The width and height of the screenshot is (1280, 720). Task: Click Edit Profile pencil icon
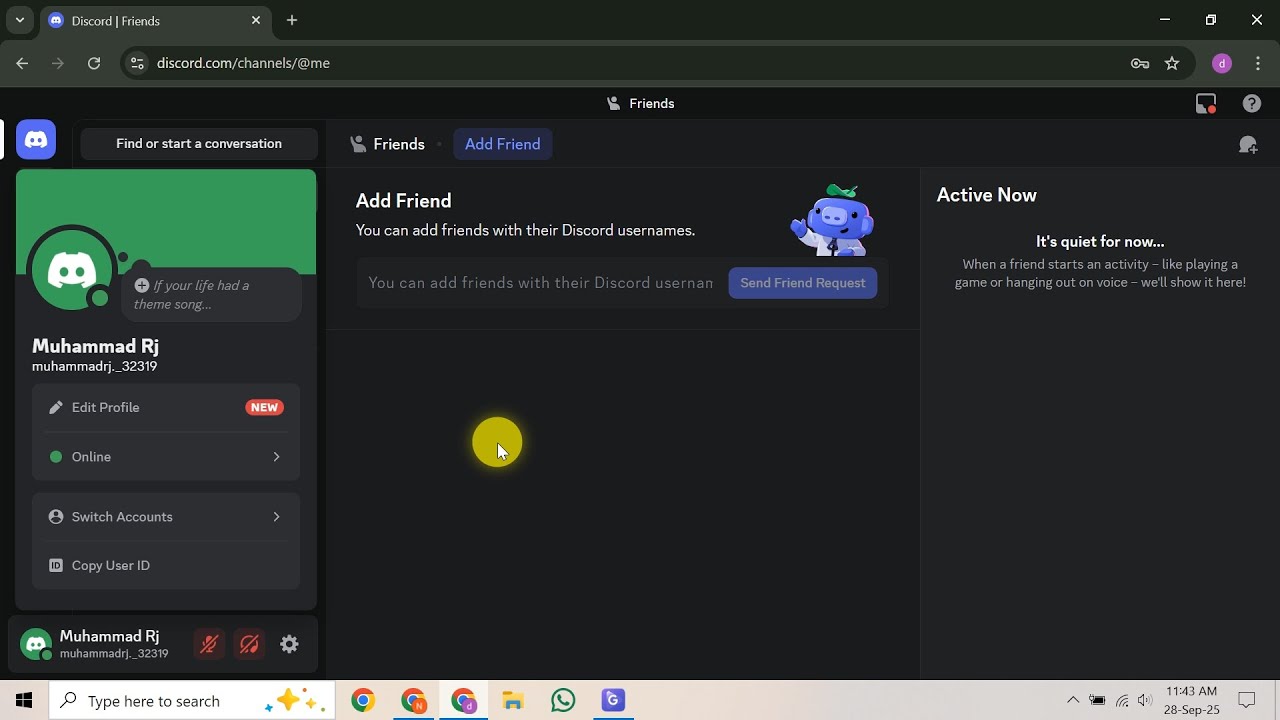(x=56, y=407)
